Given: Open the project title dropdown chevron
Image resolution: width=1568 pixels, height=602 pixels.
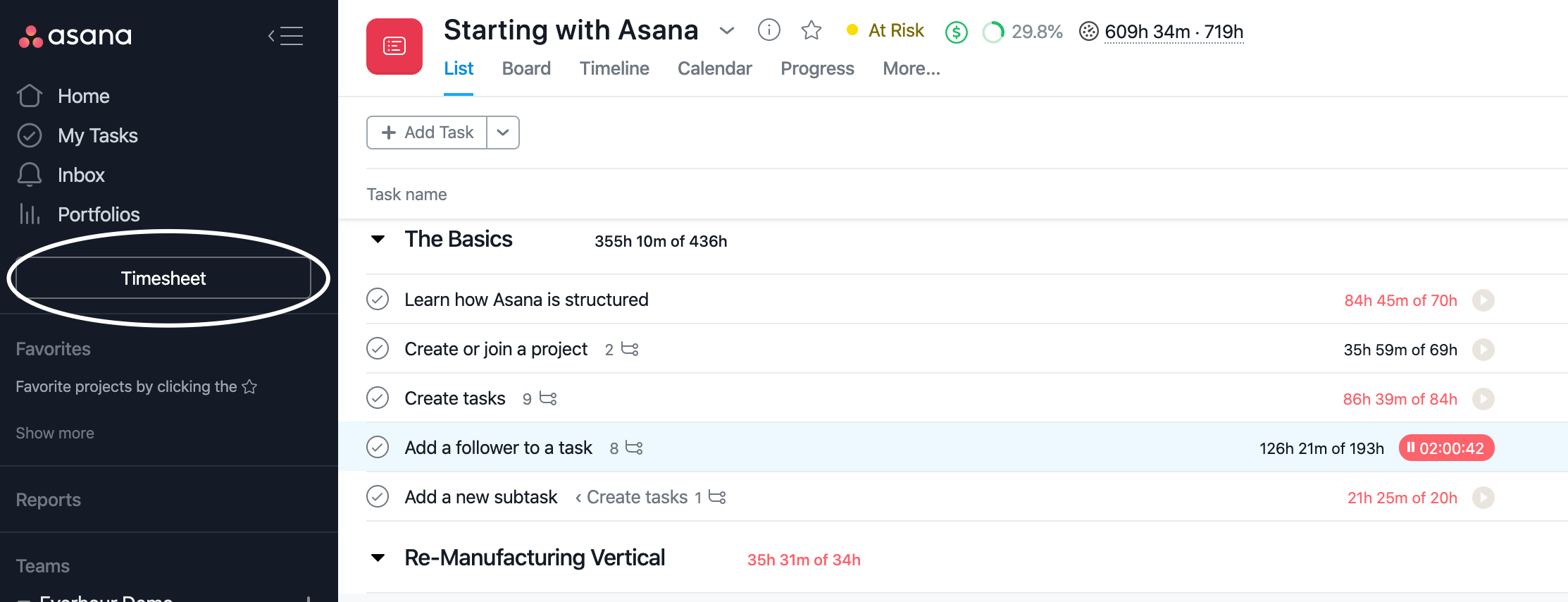Looking at the screenshot, I should point(727,31).
